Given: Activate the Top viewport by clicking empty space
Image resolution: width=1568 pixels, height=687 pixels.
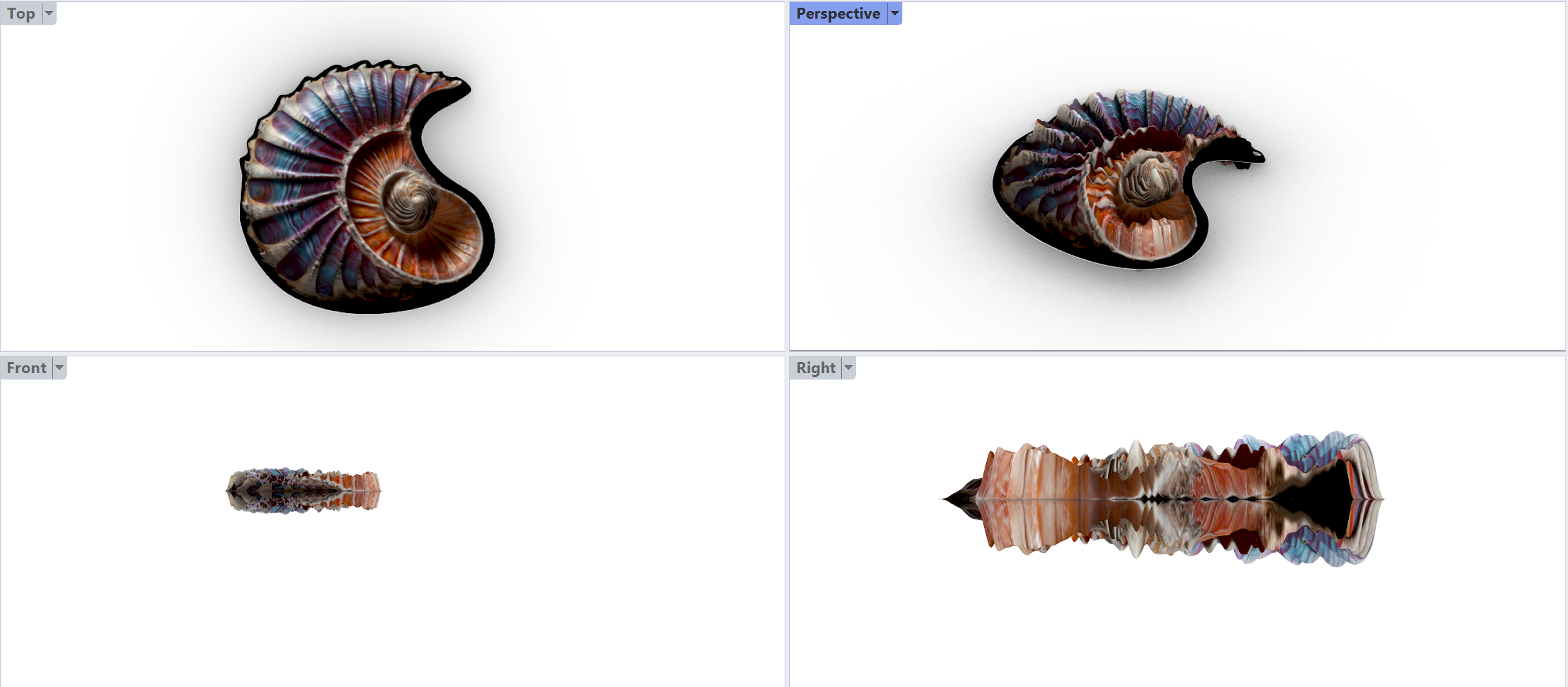Looking at the screenshot, I should pyautogui.click(x=643, y=289).
